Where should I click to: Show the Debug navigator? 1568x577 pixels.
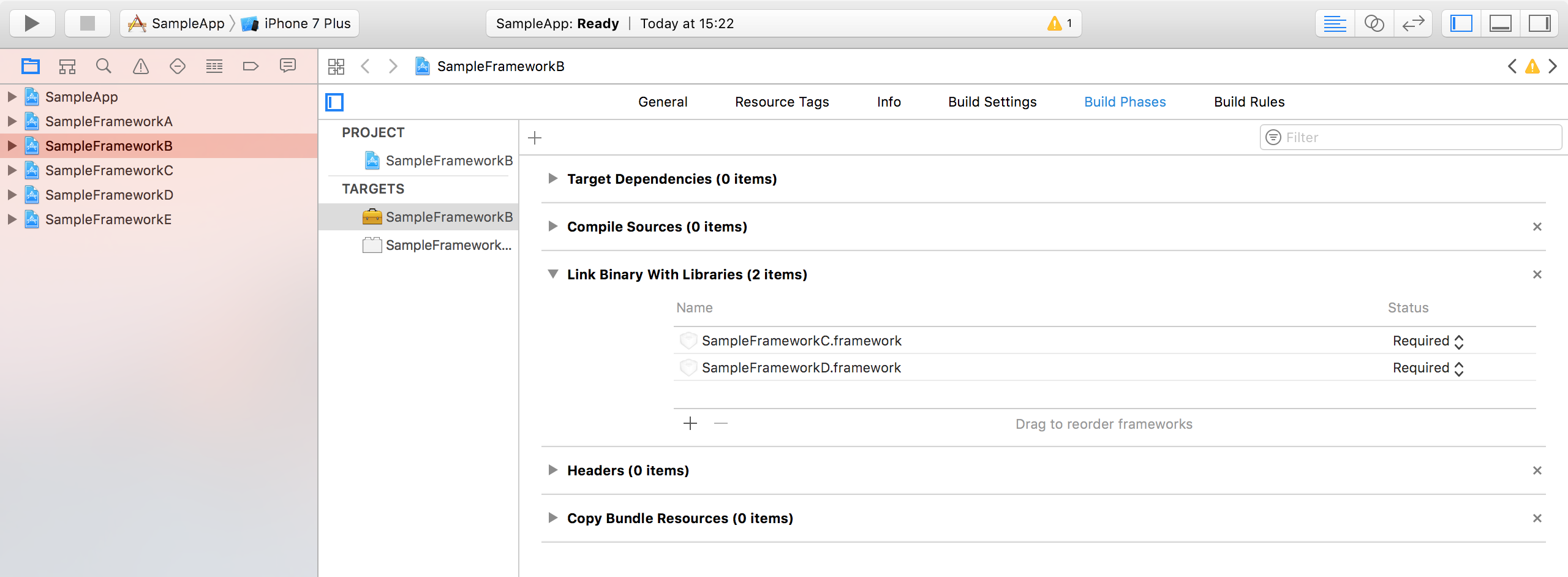pos(214,66)
